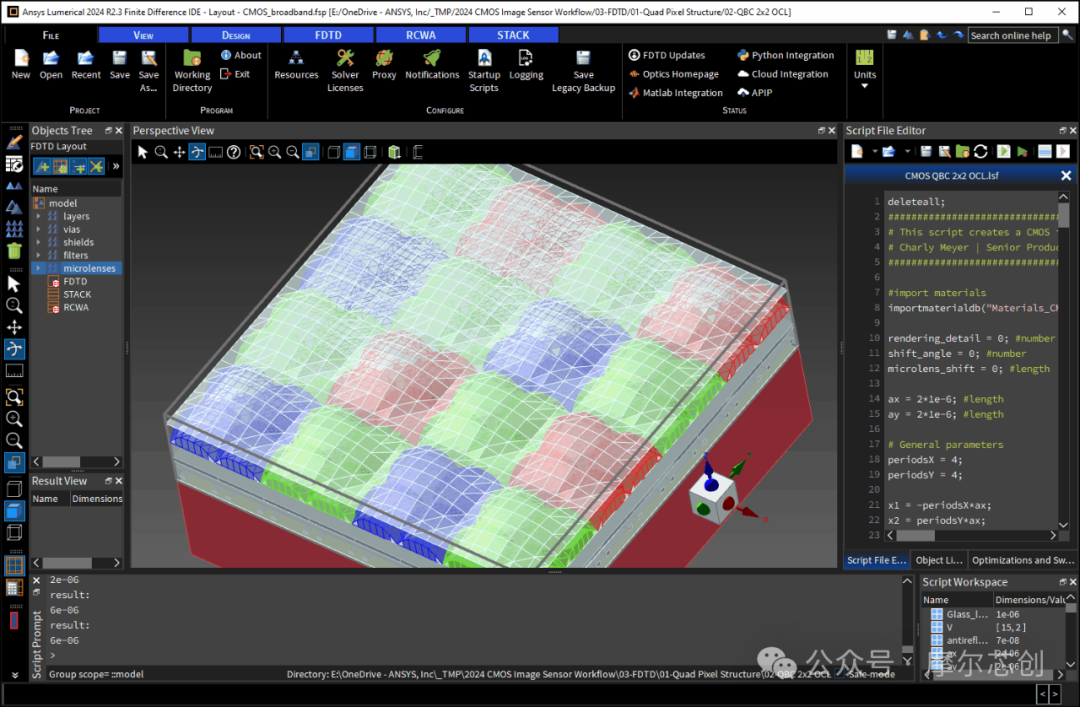
Task: Expand the layers group in Objects Tree
Action: click(39, 216)
